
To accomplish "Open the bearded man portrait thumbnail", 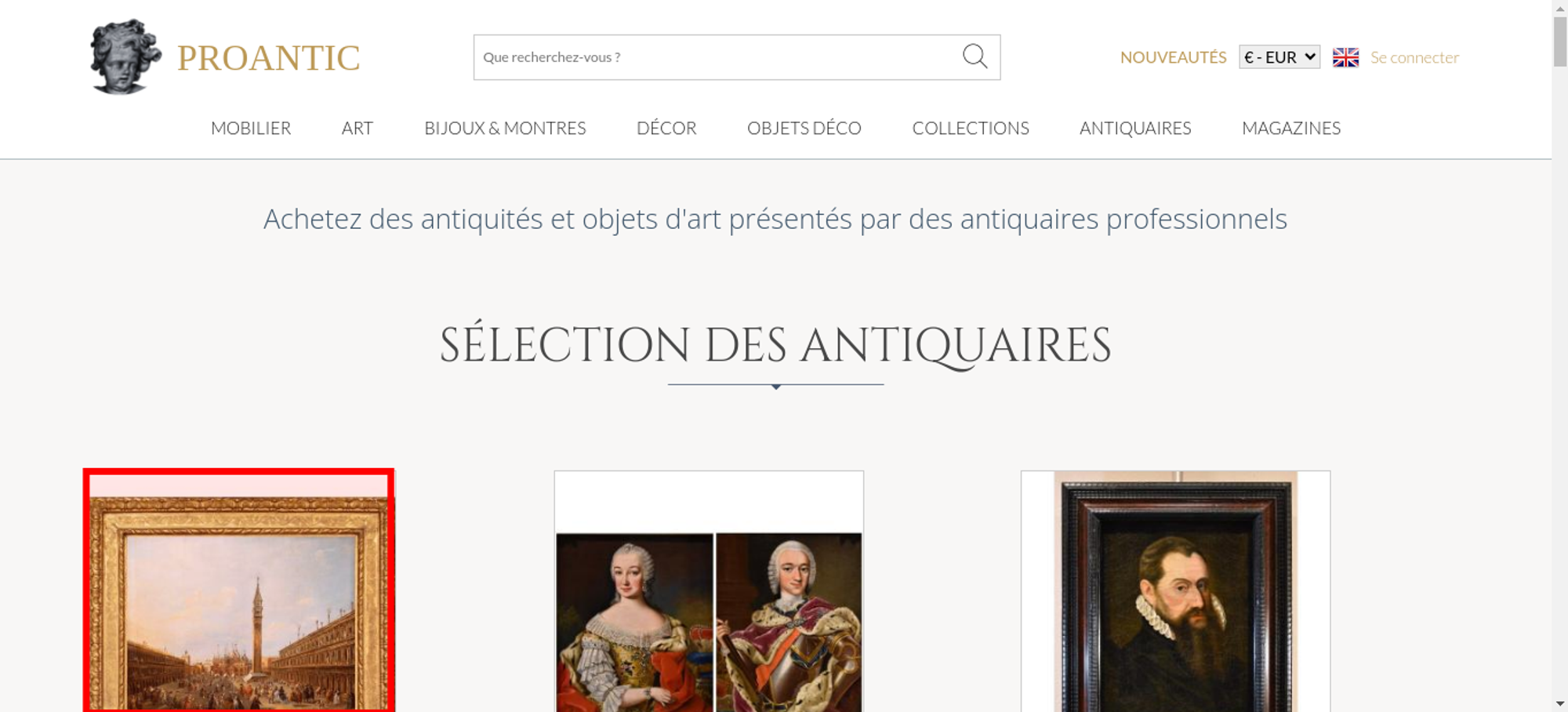I will click(x=1175, y=591).
